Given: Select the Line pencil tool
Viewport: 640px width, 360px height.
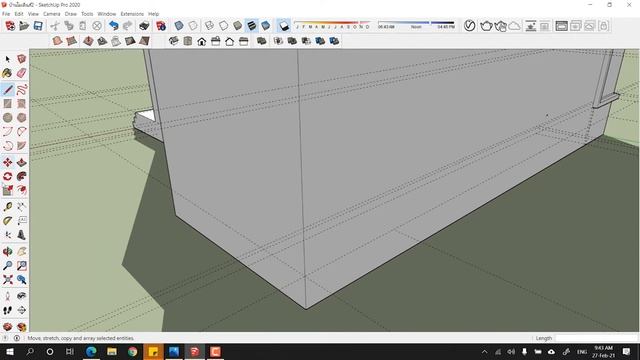Looking at the screenshot, I should pos(8,89).
